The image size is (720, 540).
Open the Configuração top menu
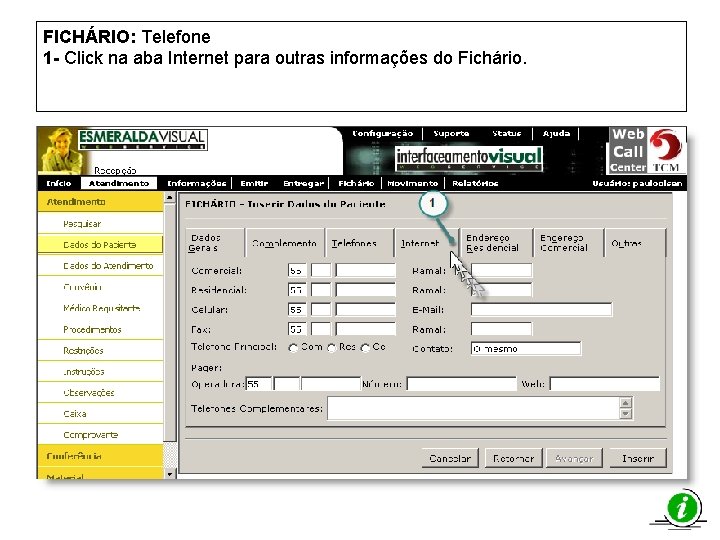pos(382,134)
